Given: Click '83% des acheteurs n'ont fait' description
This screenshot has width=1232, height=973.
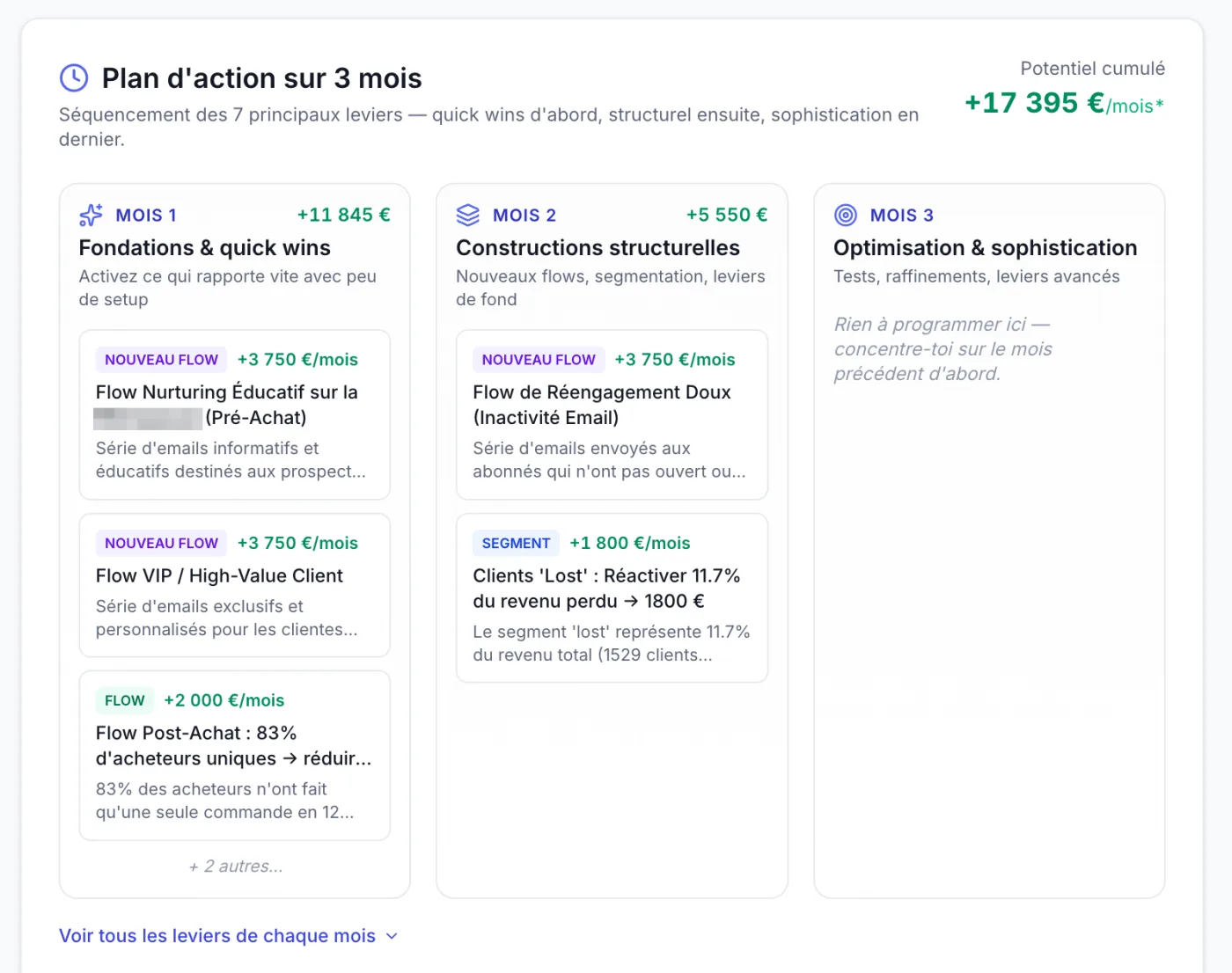Looking at the screenshot, I should pyautogui.click(x=225, y=801).
